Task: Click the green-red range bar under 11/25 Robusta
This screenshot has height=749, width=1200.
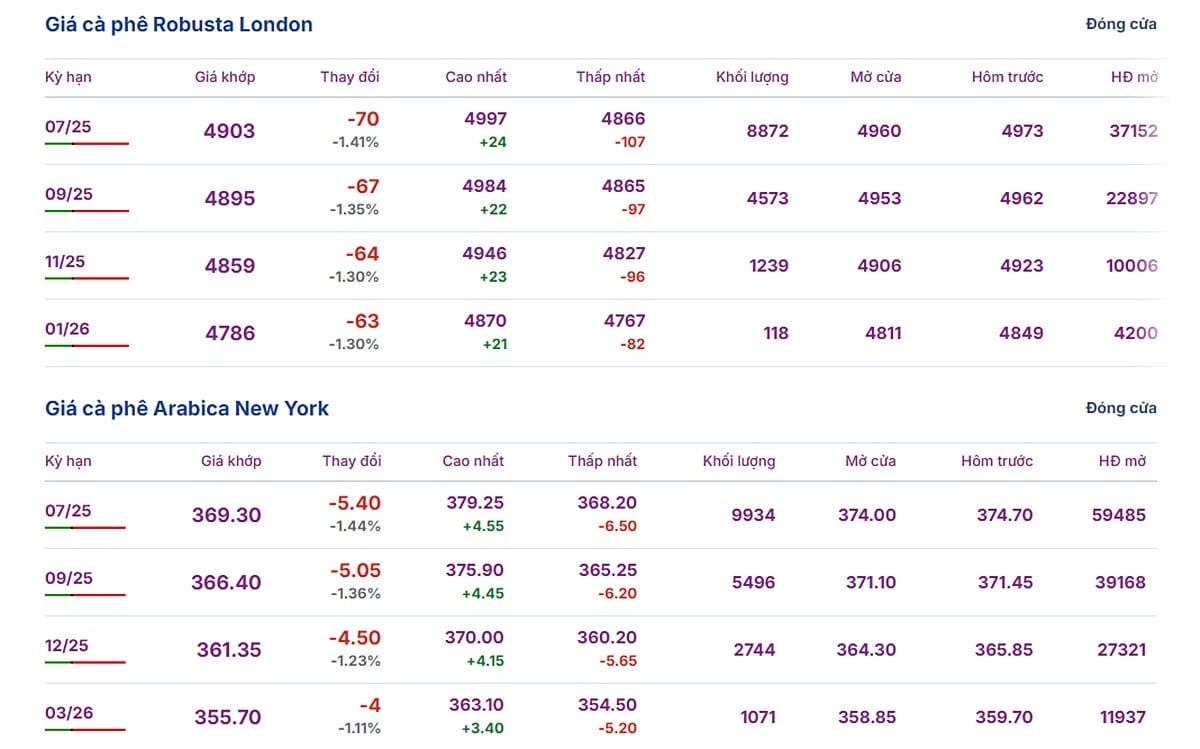Action: click(87, 278)
